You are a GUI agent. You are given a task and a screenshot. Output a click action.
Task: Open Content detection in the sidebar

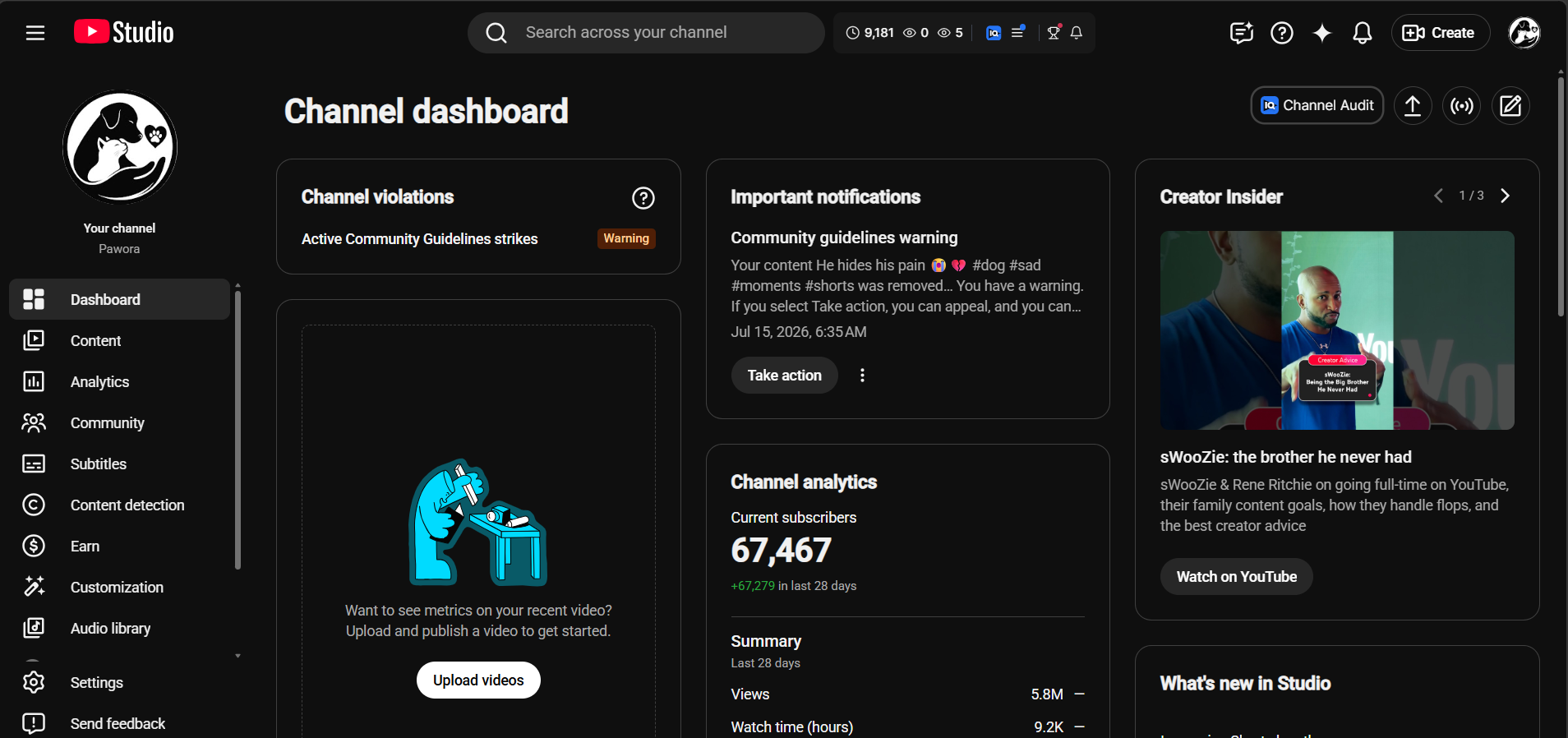119,505
